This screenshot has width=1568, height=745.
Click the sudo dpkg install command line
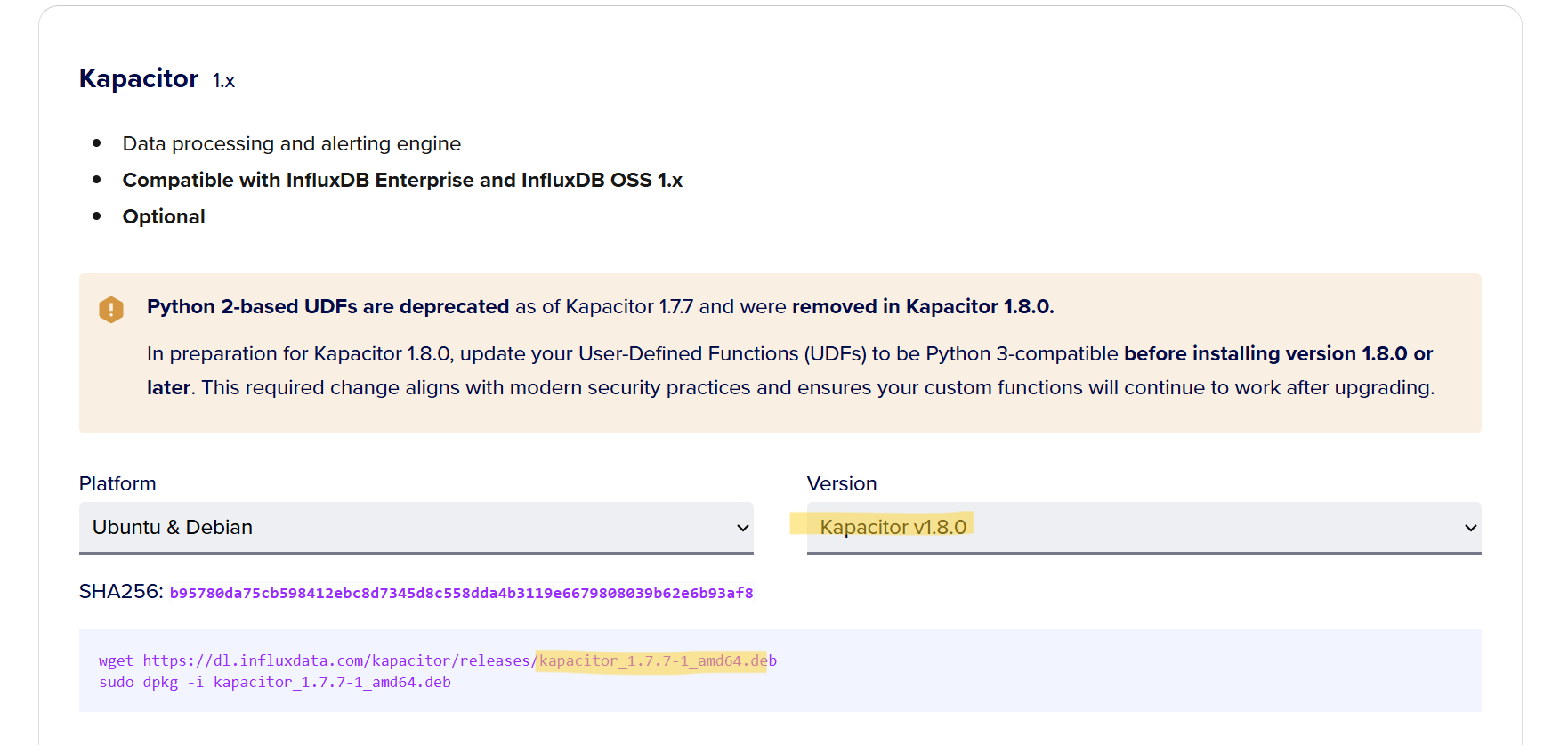275,682
